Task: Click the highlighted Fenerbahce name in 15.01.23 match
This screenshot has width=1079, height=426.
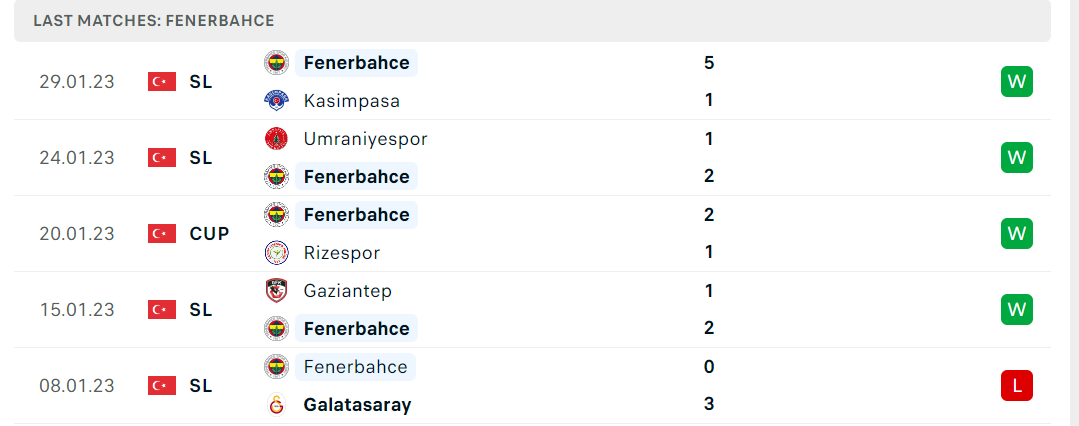Action: tap(356, 328)
